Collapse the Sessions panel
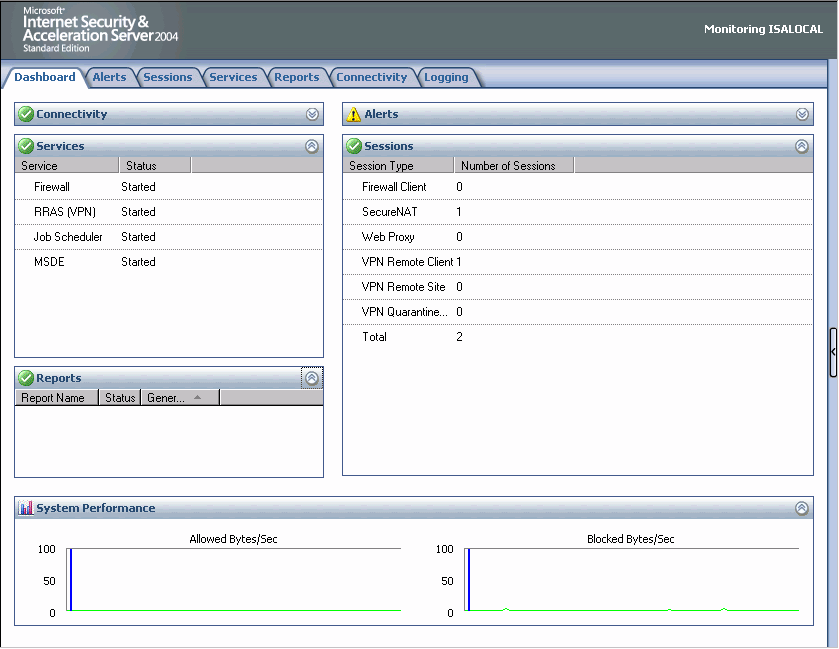 coord(802,147)
